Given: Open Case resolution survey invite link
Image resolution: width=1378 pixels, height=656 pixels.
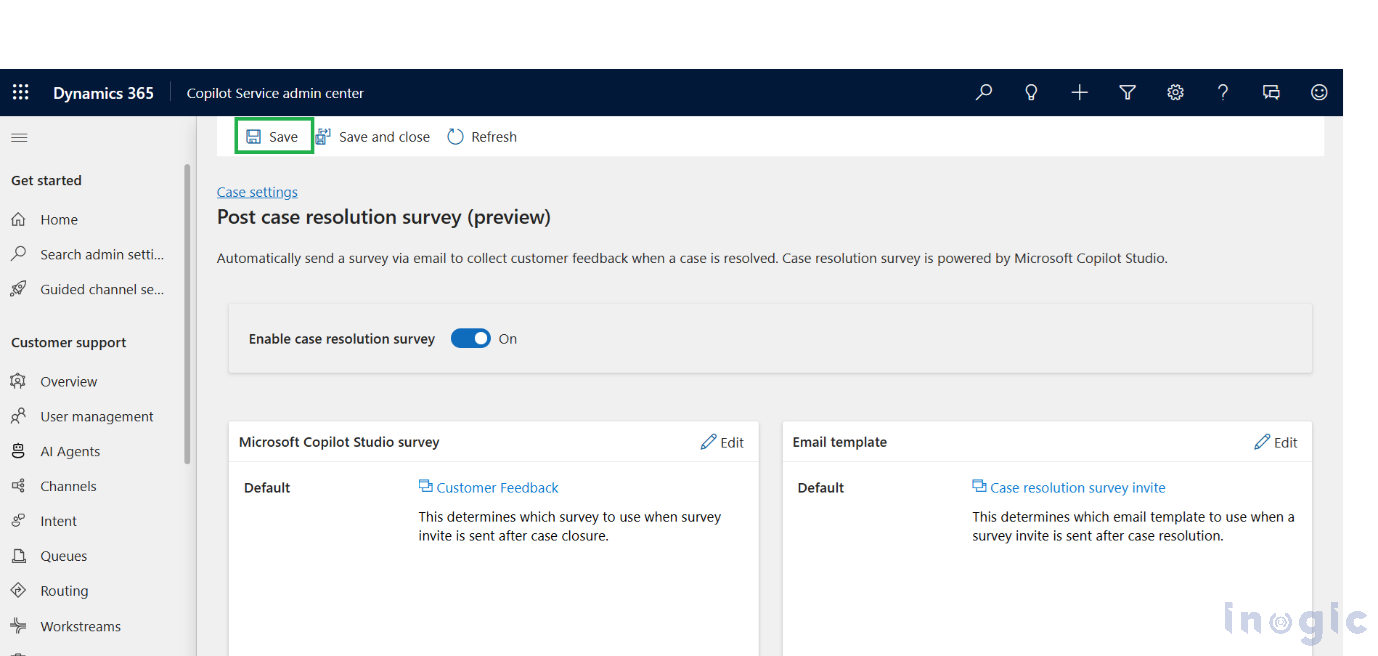Looking at the screenshot, I should 1077,488.
